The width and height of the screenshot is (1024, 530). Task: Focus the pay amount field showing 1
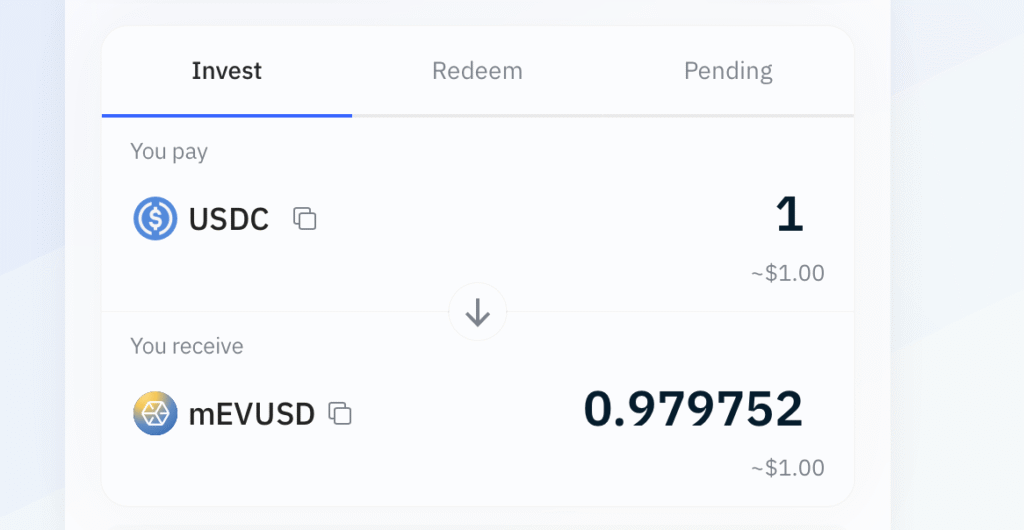(789, 215)
